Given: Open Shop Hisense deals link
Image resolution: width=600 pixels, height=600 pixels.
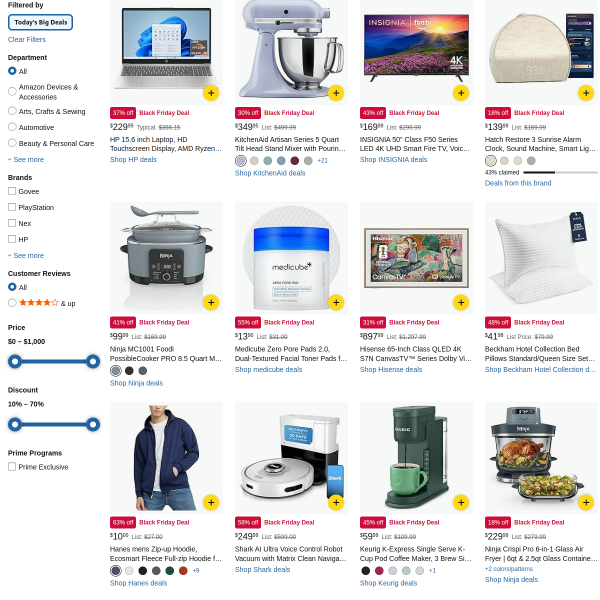Looking at the screenshot, I should click(391, 370).
